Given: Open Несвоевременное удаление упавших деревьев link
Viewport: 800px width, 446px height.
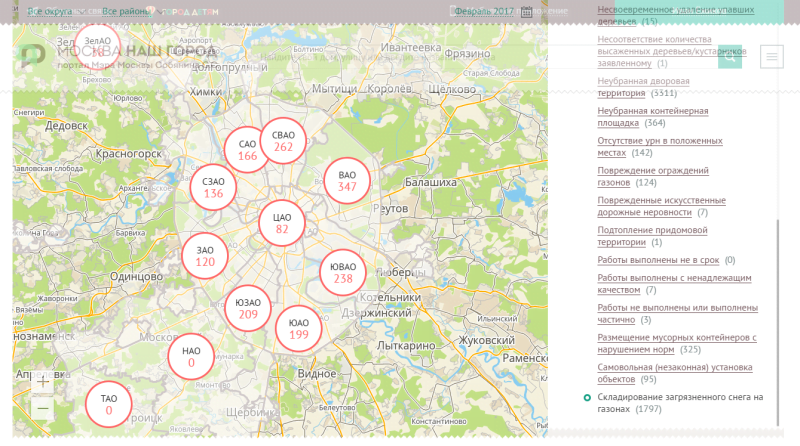Looking at the screenshot, I should click(676, 15).
